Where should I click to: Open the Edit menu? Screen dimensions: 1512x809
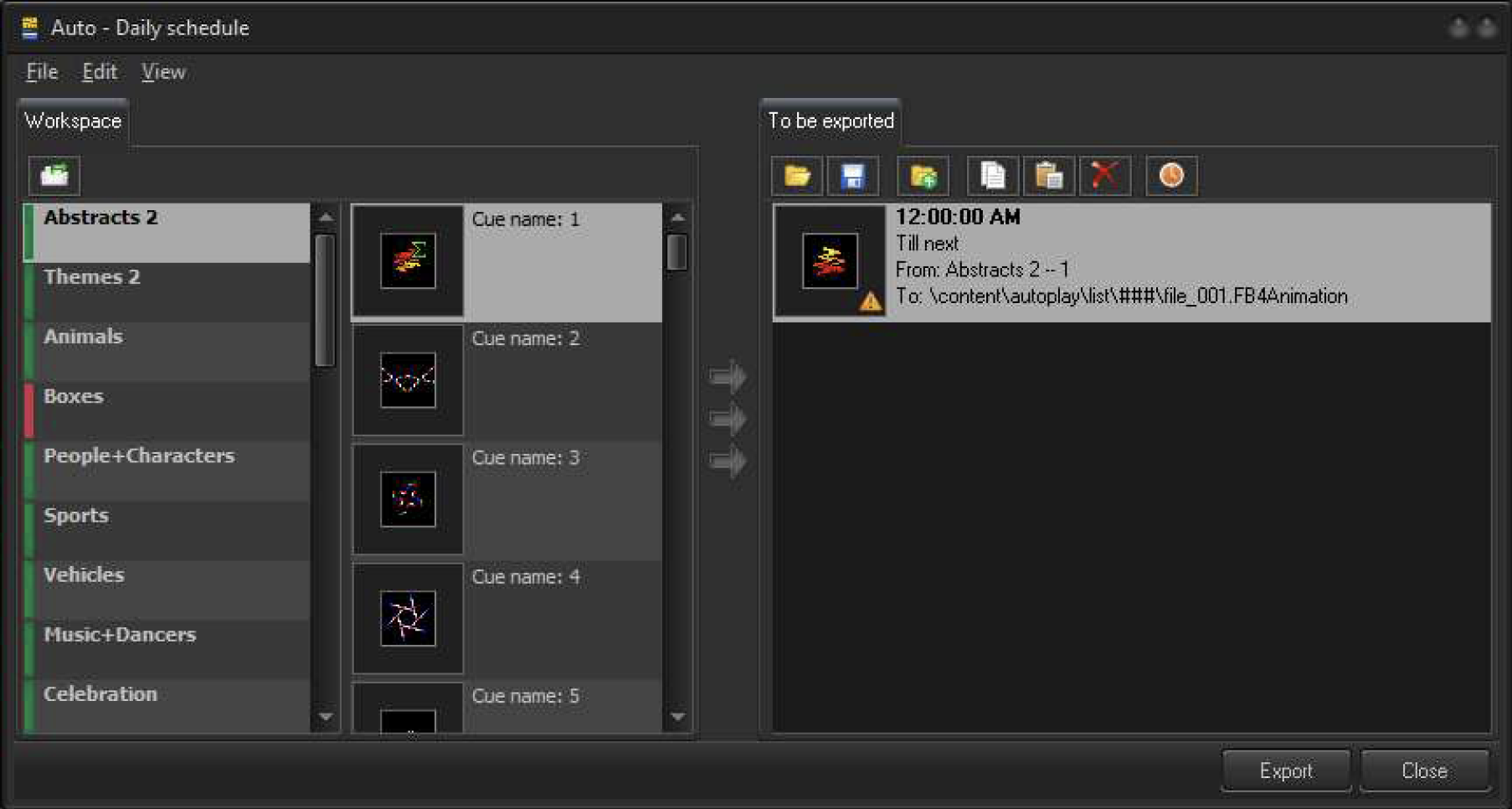(x=100, y=72)
